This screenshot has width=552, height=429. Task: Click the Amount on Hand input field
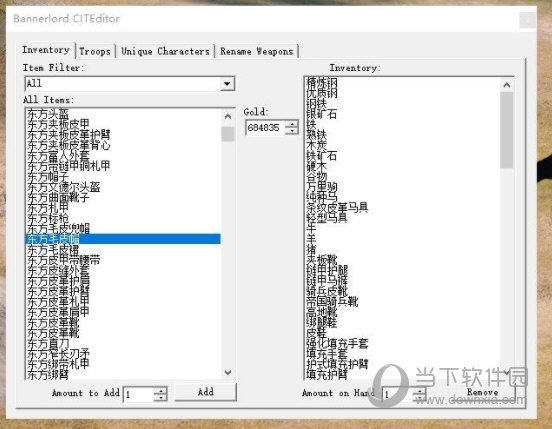tap(398, 394)
